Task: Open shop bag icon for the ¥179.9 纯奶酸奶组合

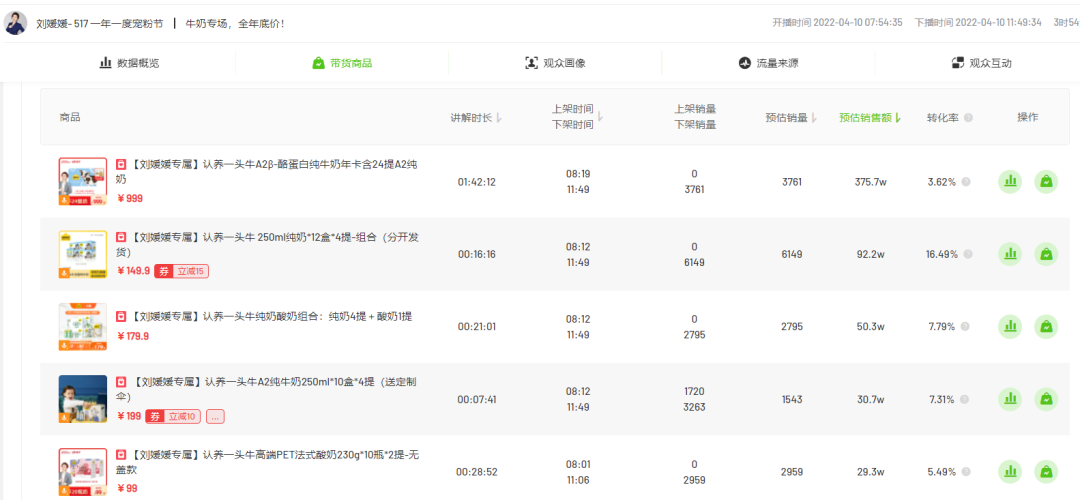Action: click(x=1046, y=326)
